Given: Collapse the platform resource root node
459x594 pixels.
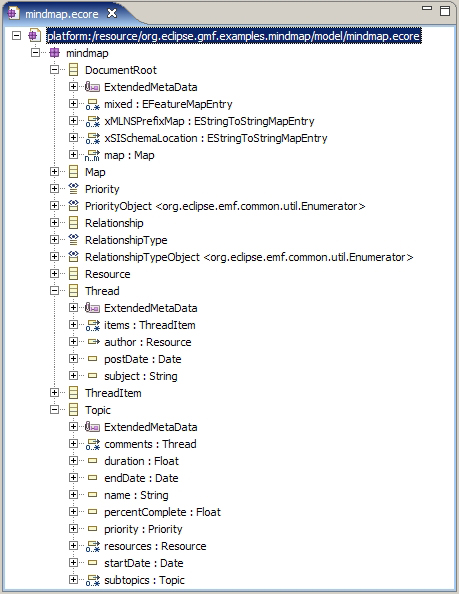Looking at the screenshot, I should (x=16, y=36).
